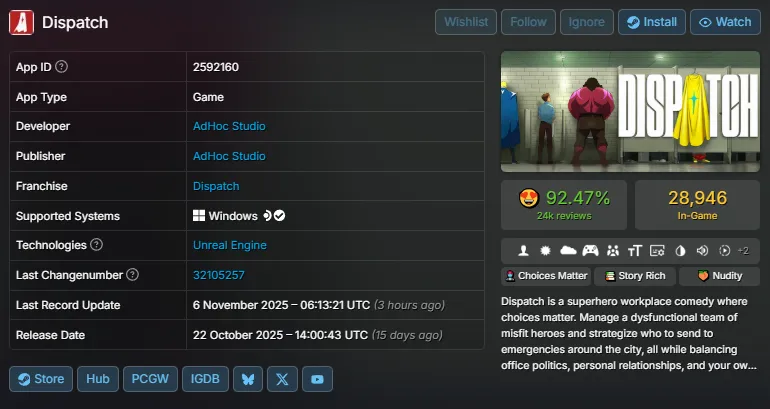Select the Choices Matter tag
The width and height of the screenshot is (770, 409).
click(x=546, y=276)
